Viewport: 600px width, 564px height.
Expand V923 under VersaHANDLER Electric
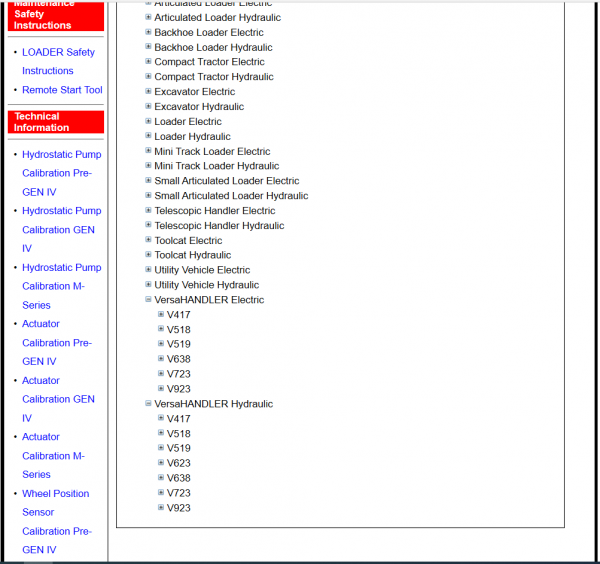click(161, 388)
